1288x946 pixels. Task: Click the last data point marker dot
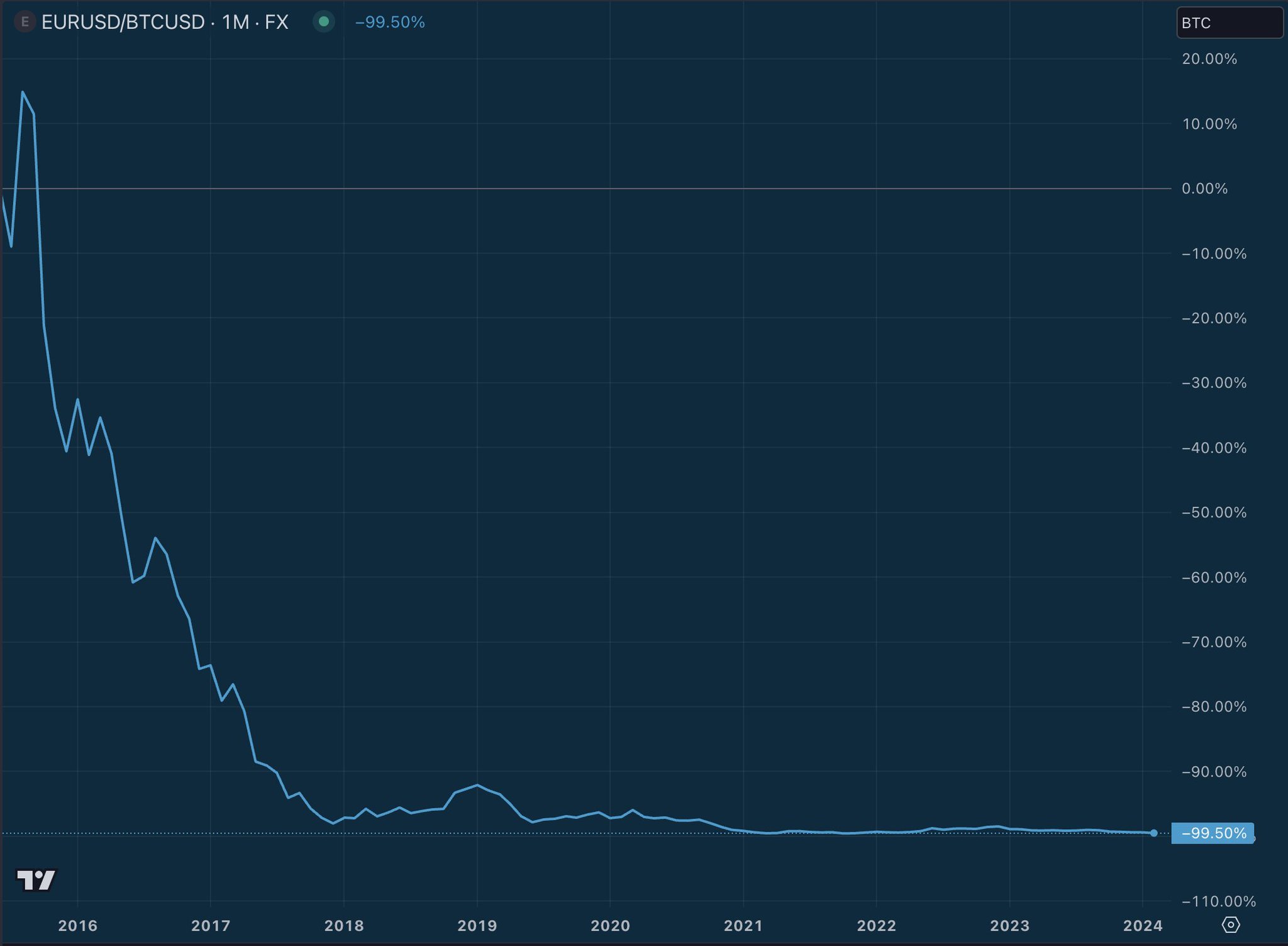[1153, 833]
